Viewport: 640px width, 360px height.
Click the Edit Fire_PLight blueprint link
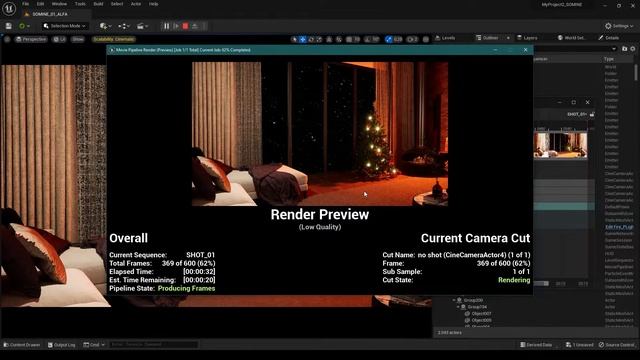[x=619, y=227]
